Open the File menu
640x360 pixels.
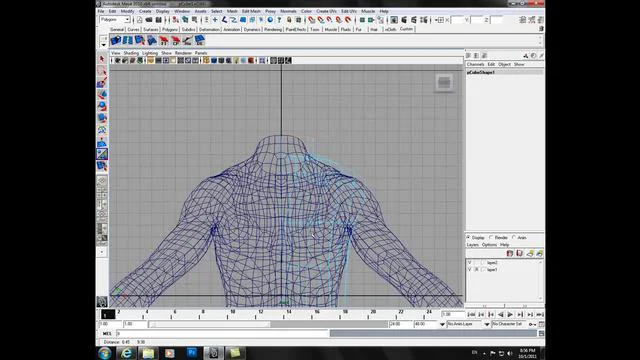click(x=101, y=11)
